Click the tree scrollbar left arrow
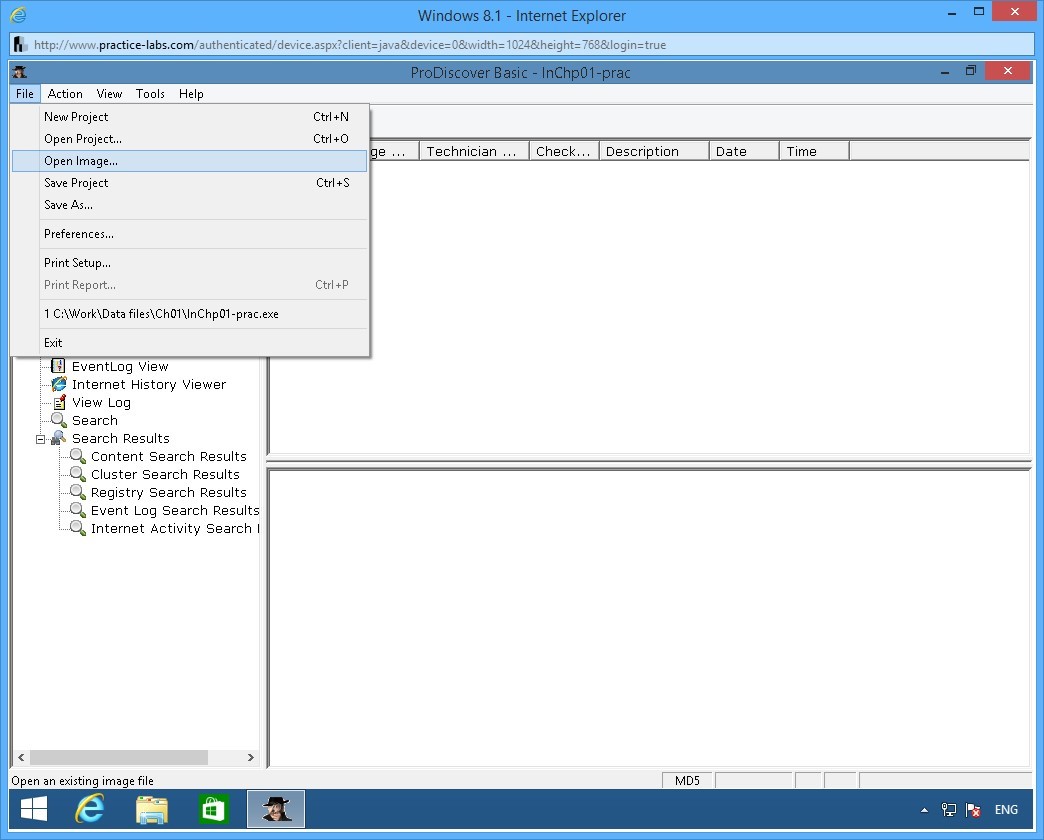The height and width of the screenshot is (840, 1044). 21,757
